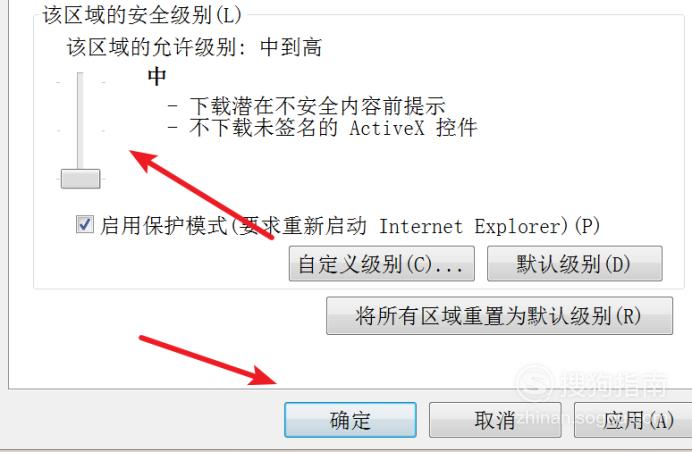Open 自定义级别(C)... settings

[382, 264]
